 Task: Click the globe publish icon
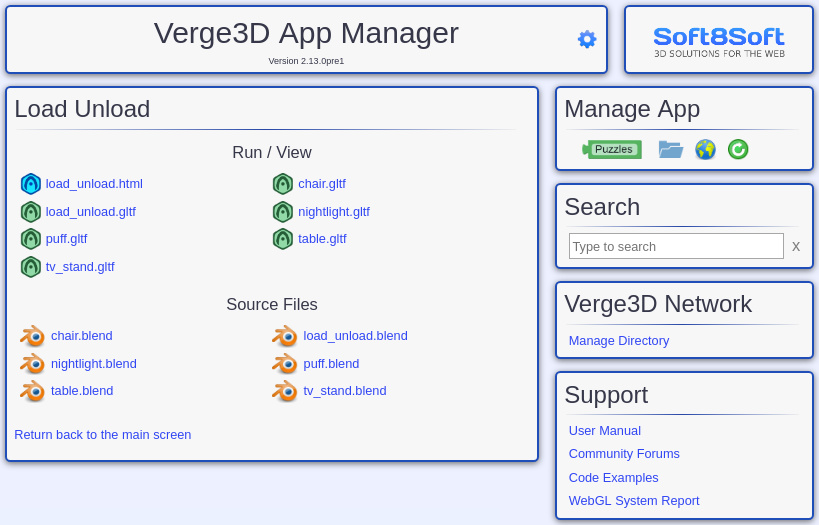click(x=705, y=149)
